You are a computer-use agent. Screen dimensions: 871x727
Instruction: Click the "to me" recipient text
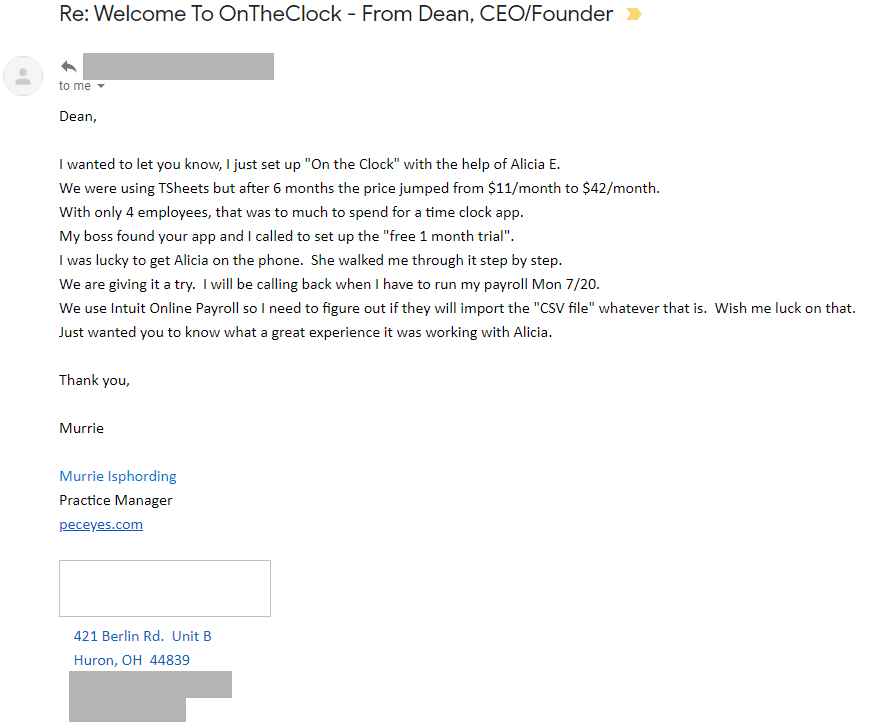[x=75, y=86]
